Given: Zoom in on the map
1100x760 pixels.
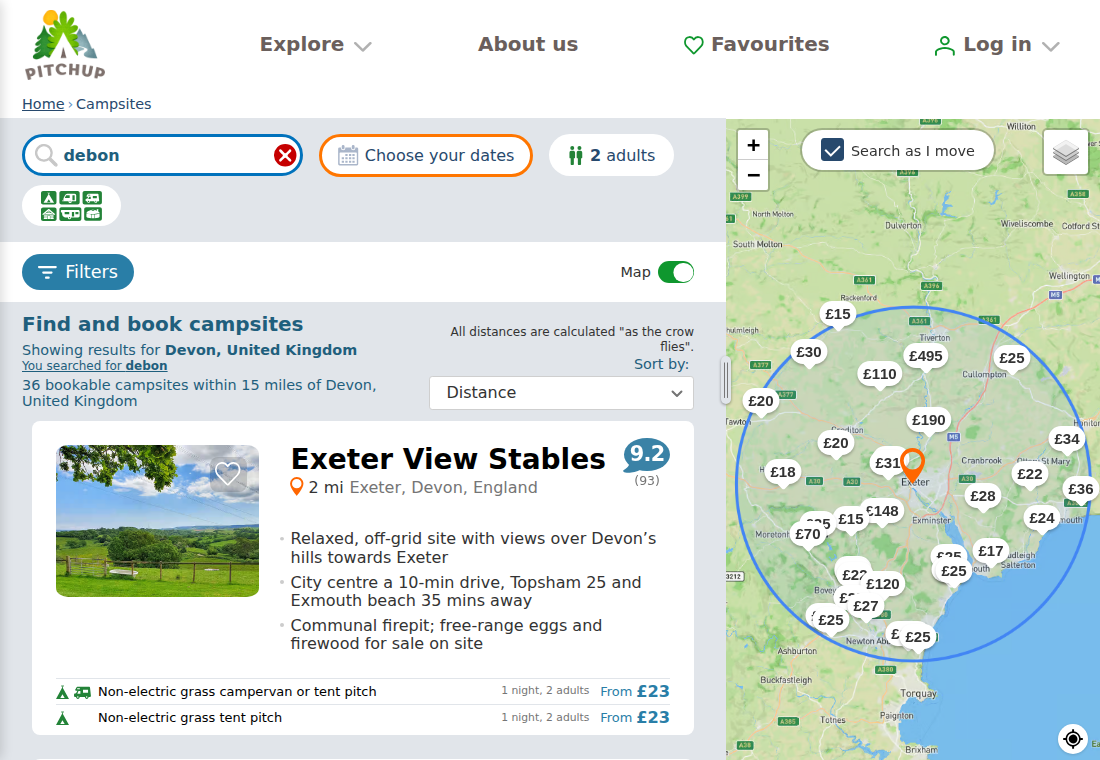Looking at the screenshot, I should click(x=753, y=145).
